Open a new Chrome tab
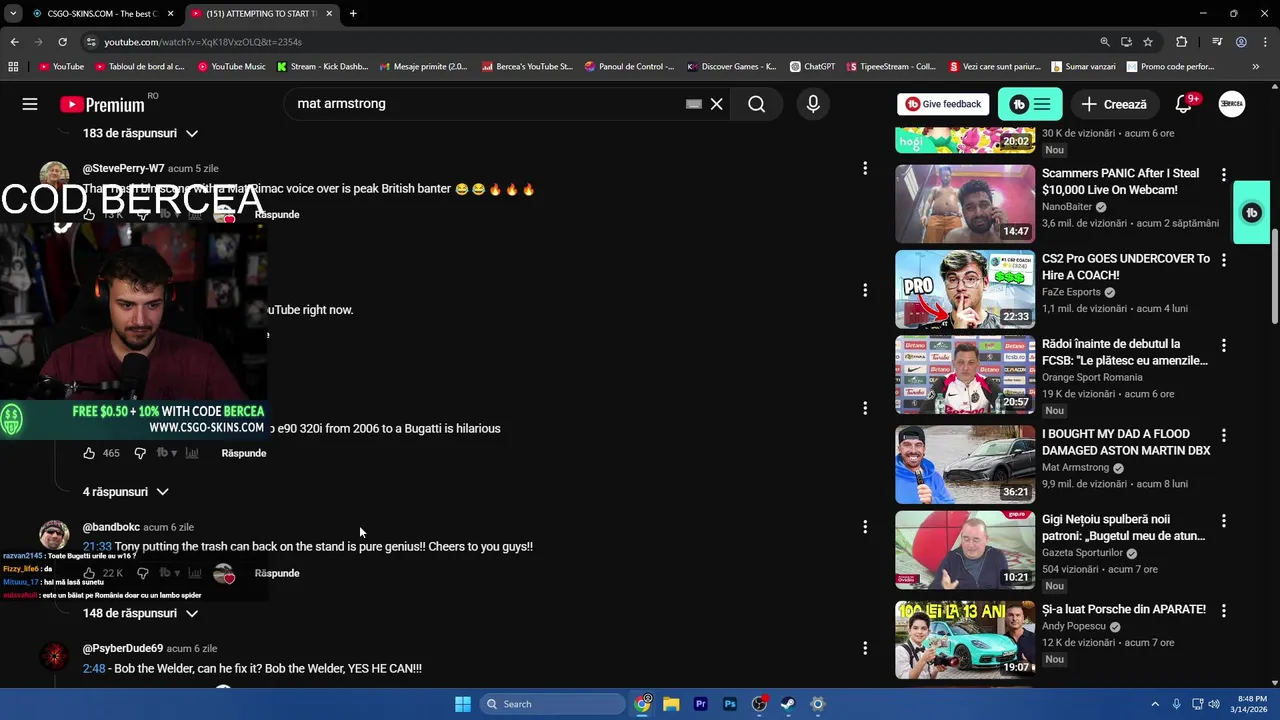The height and width of the screenshot is (720, 1280). (353, 13)
